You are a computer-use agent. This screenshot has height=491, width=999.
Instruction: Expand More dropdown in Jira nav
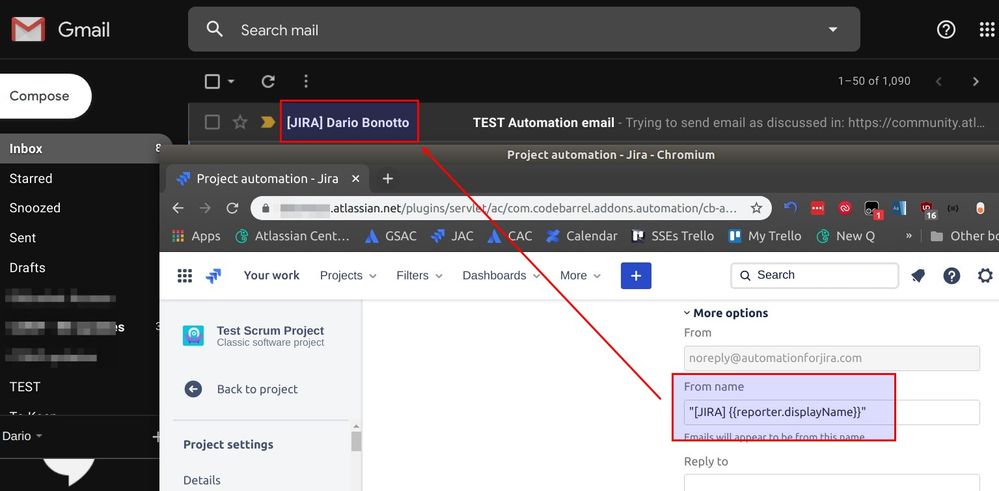[580, 276]
